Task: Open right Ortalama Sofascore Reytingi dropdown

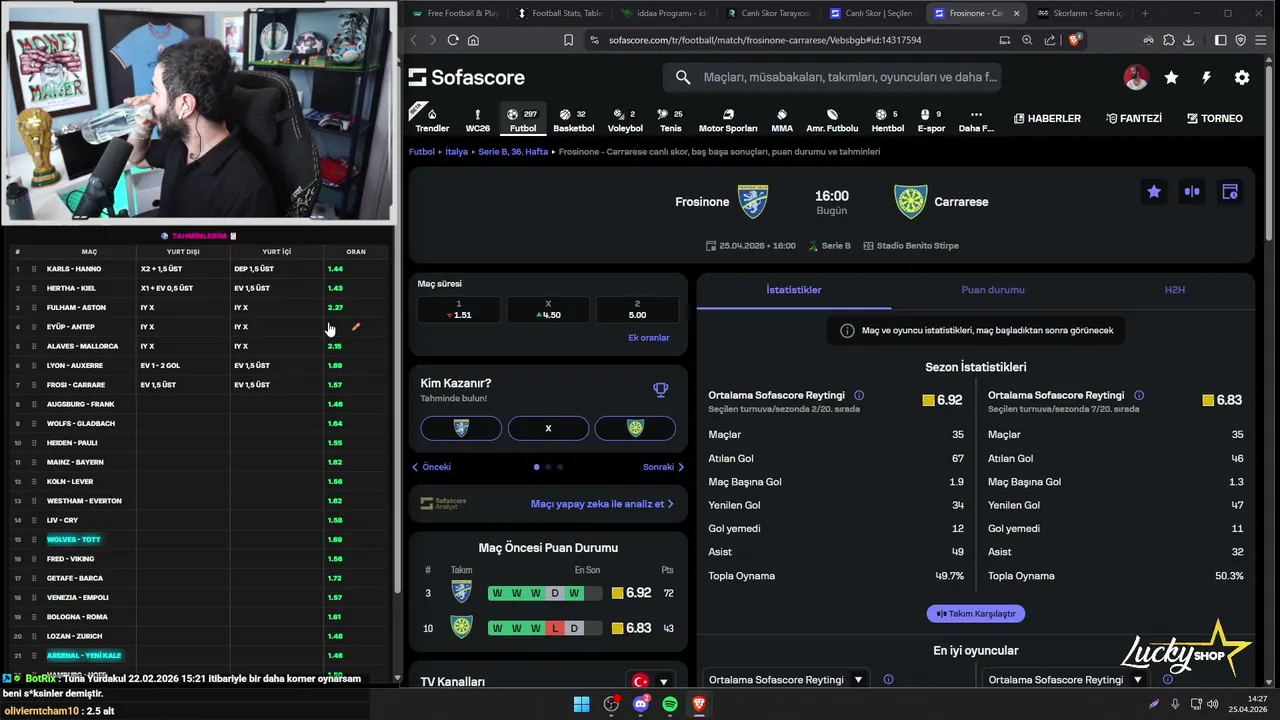Action: pos(1066,680)
